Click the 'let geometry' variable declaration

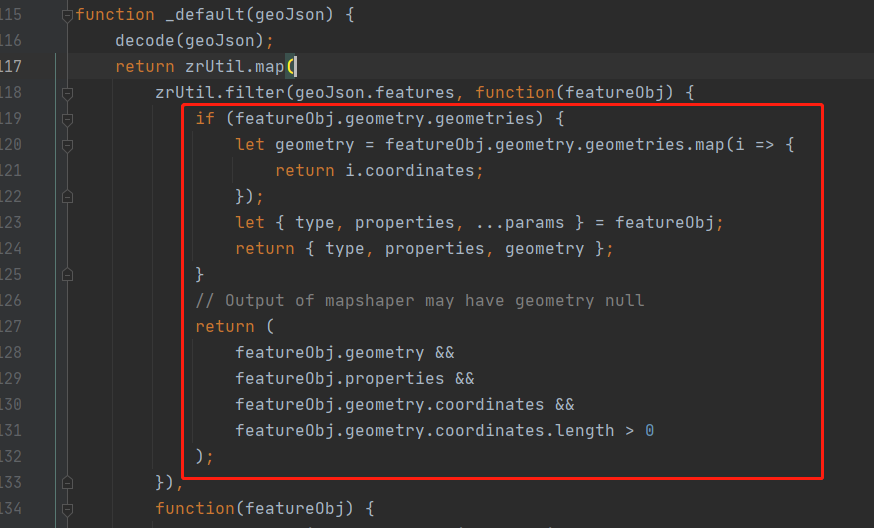click(294, 145)
